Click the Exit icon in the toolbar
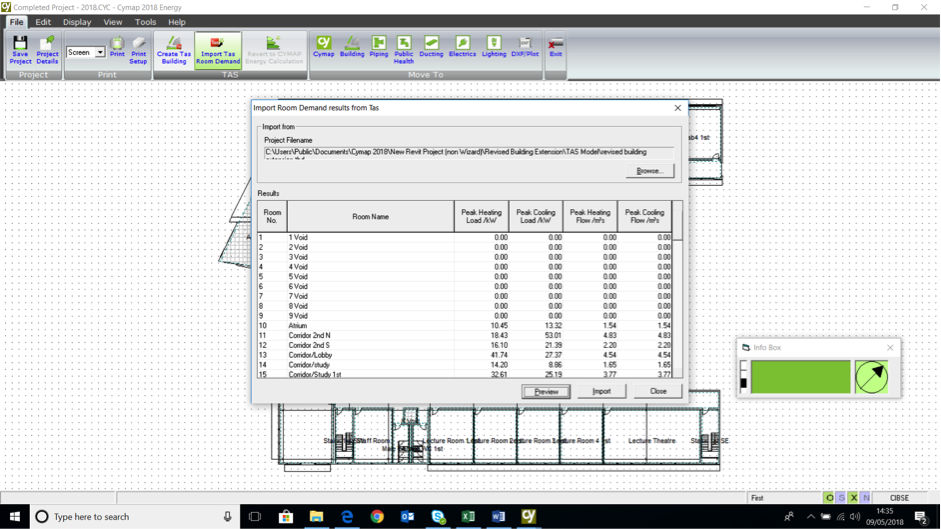 556,47
